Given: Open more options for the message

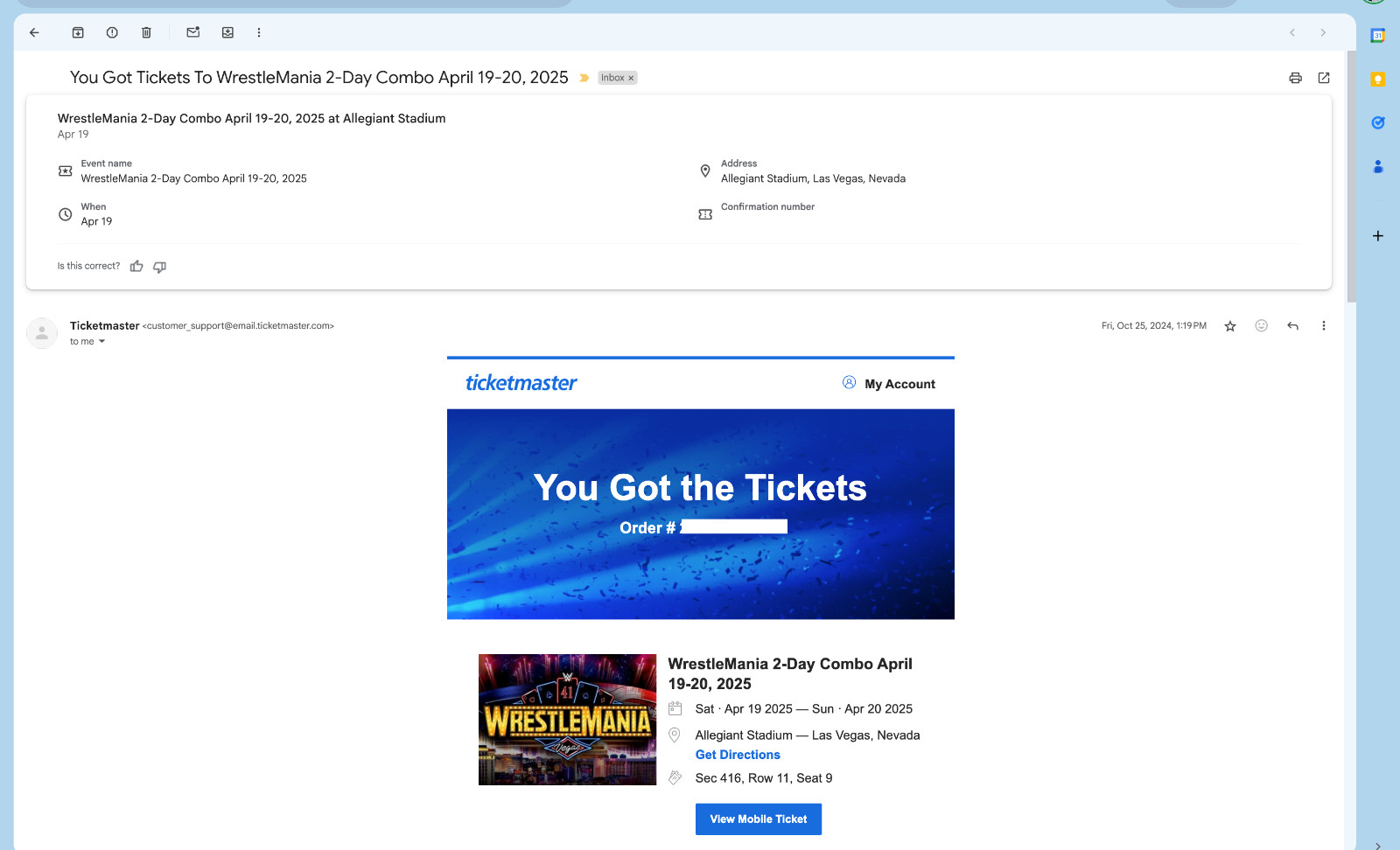Looking at the screenshot, I should coord(1324,325).
